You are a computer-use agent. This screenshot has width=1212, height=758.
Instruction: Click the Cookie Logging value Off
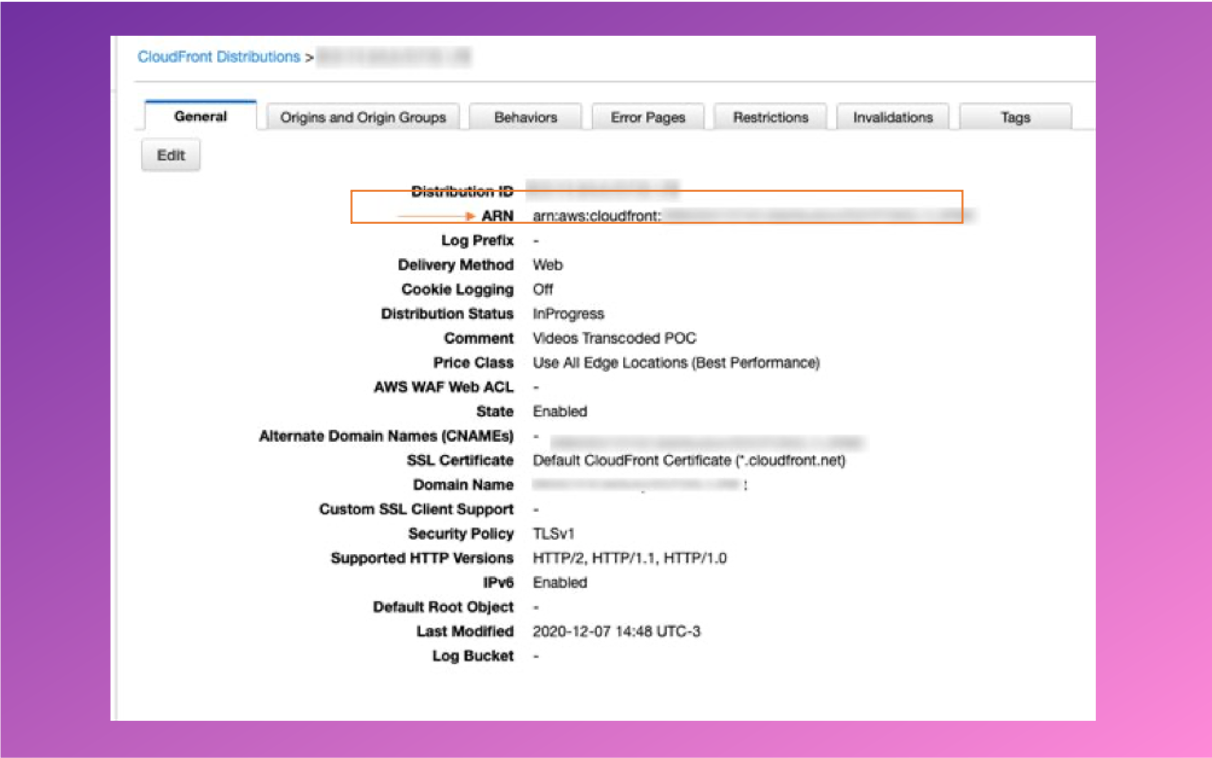[x=543, y=289]
